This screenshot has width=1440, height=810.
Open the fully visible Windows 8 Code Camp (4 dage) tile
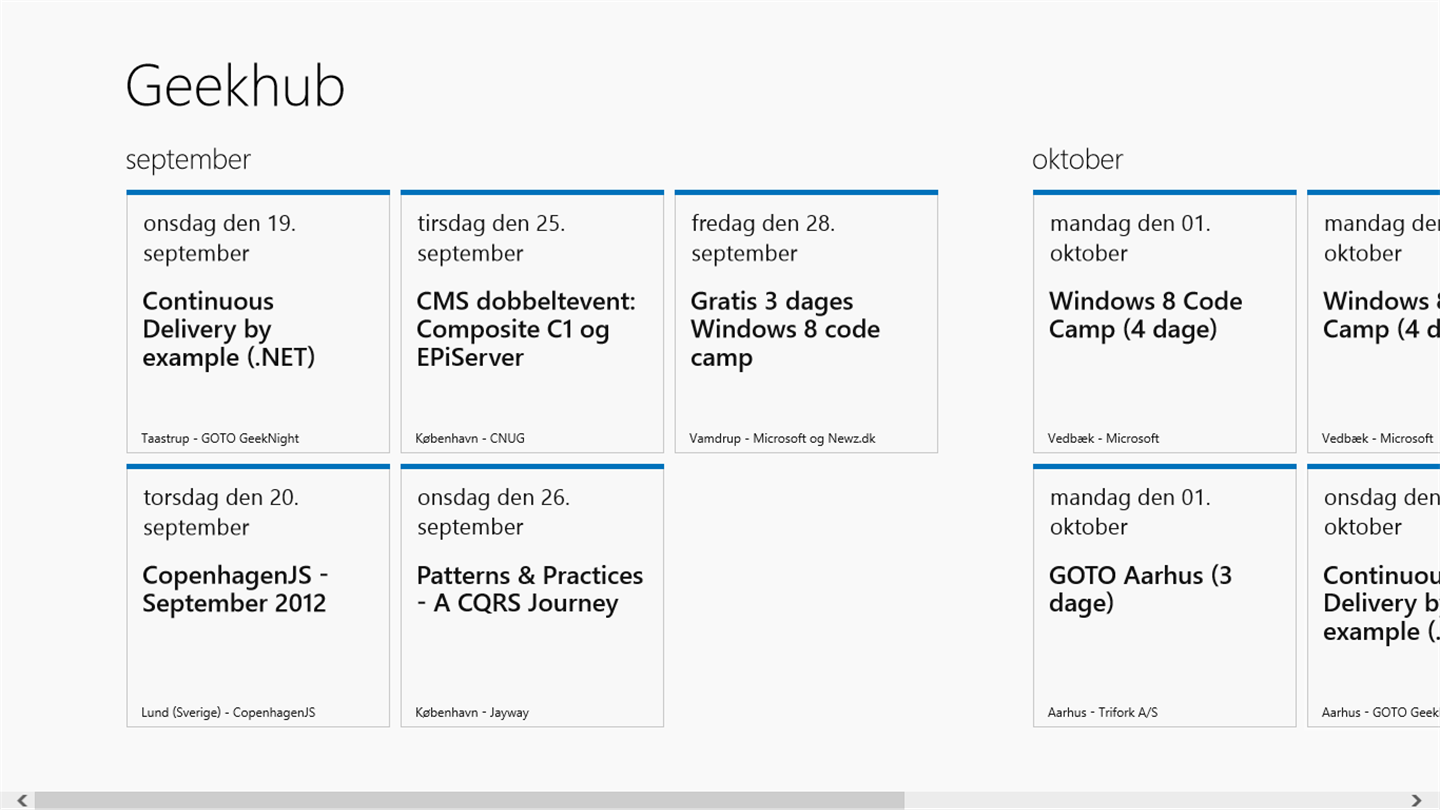pyautogui.click(x=1164, y=322)
